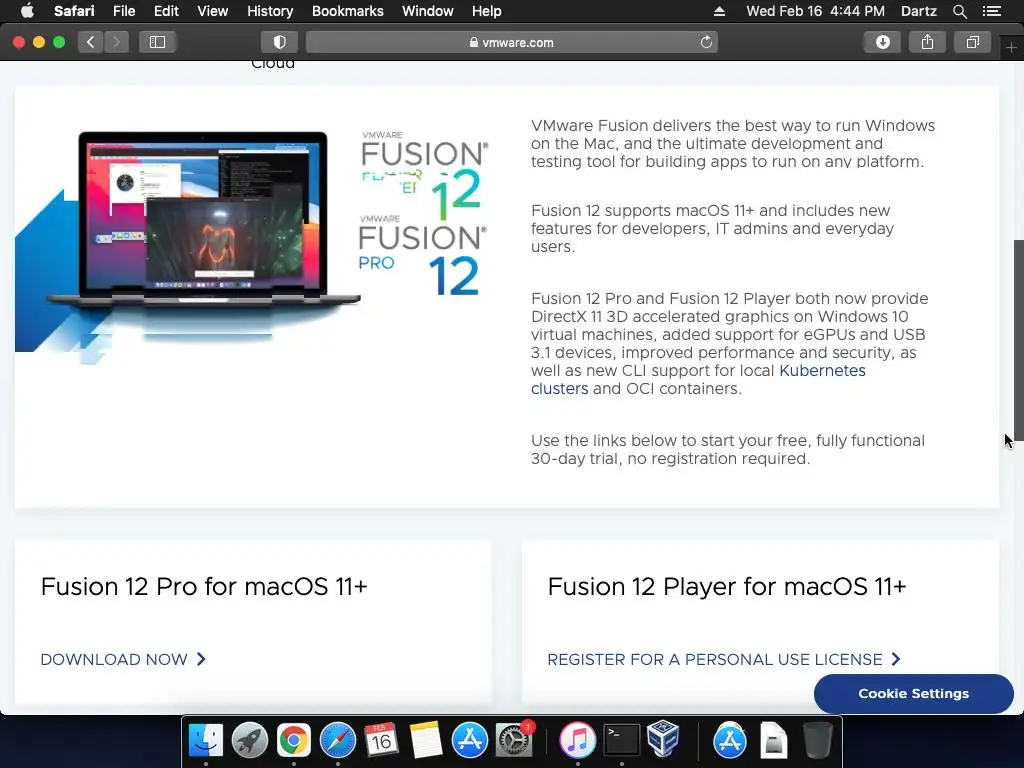Open App Store from the Dock
Viewport: 1024px width, 768px height.
[470, 740]
